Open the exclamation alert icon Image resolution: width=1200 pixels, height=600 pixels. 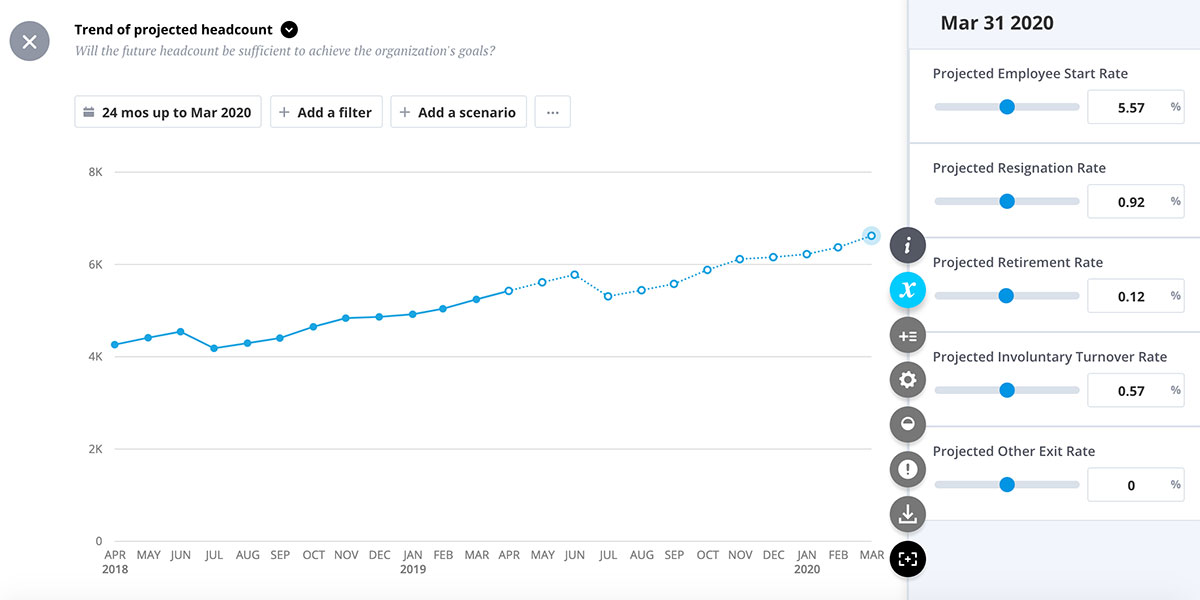pyautogui.click(x=907, y=469)
